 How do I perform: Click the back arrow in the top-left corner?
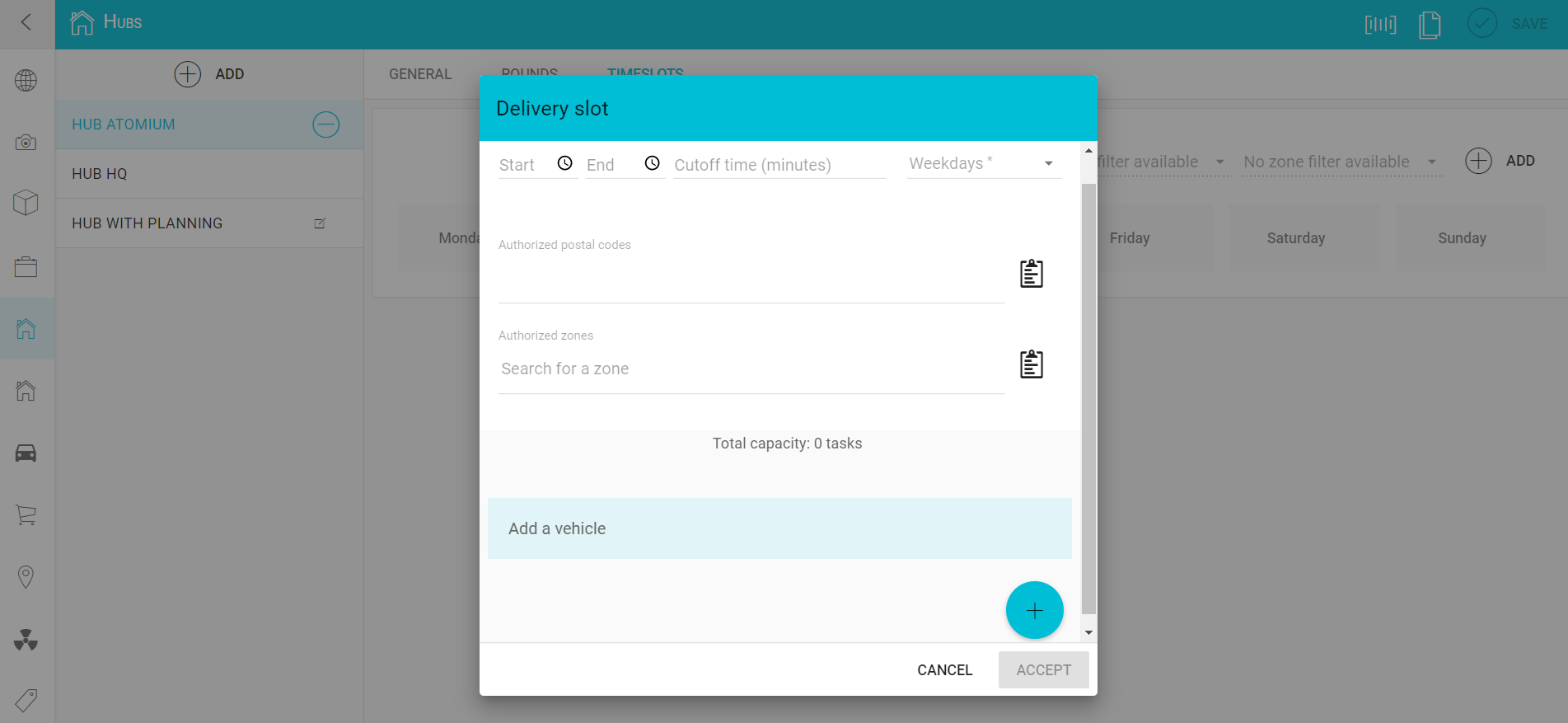26,22
